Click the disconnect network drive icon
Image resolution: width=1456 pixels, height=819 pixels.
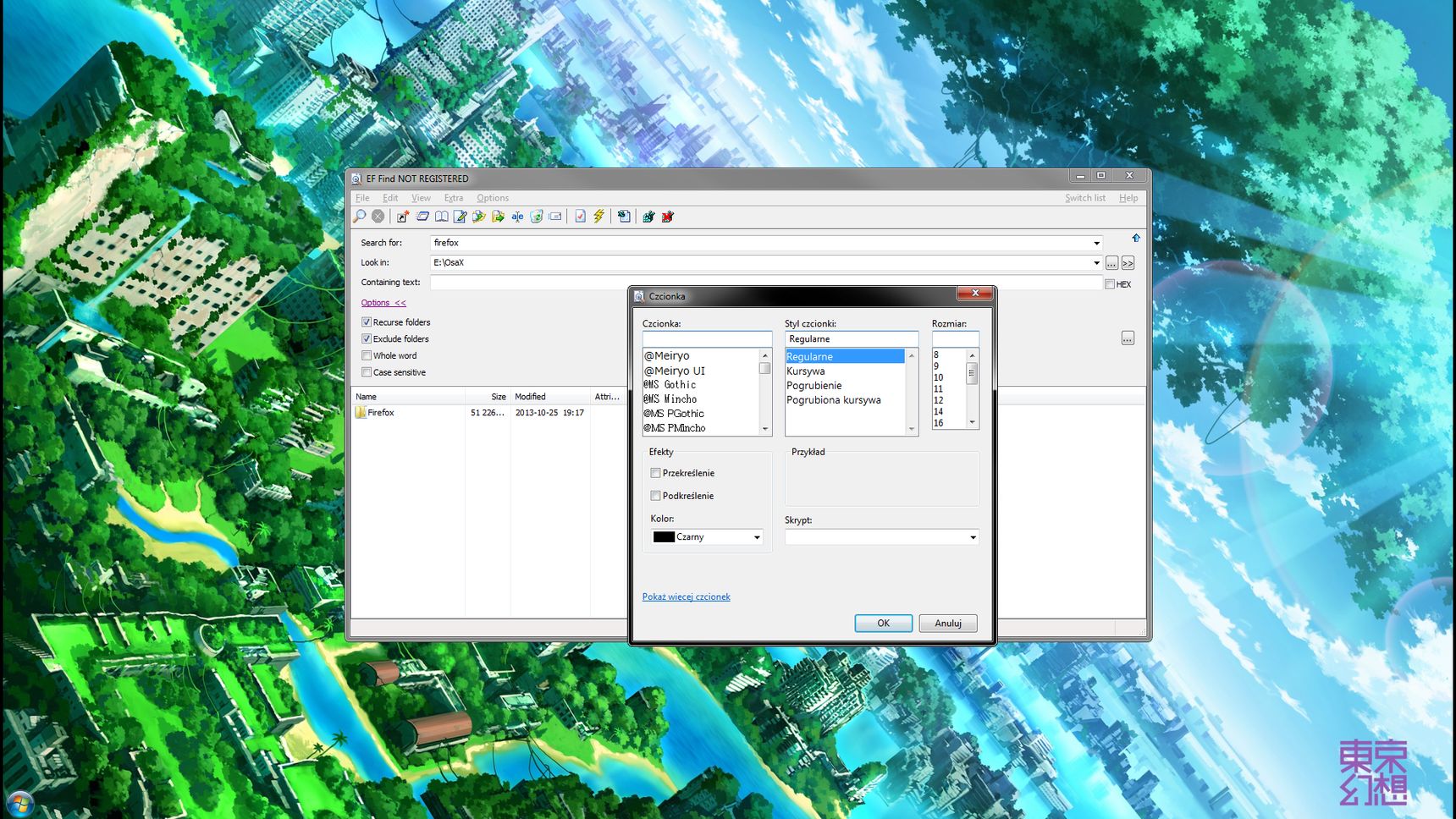[667, 217]
